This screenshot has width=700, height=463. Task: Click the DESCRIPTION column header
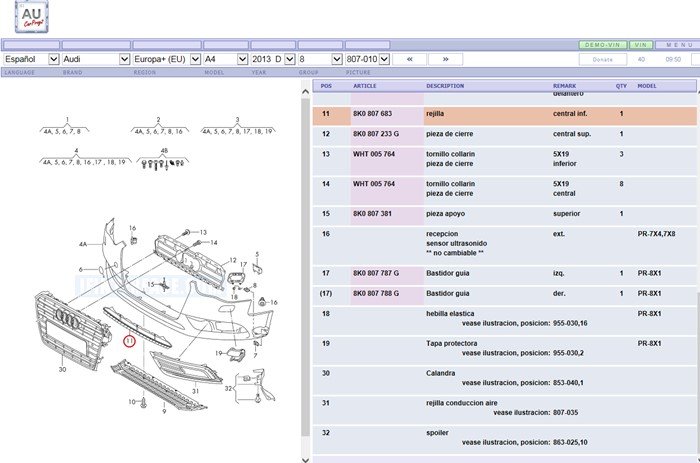(x=445, y=86)
